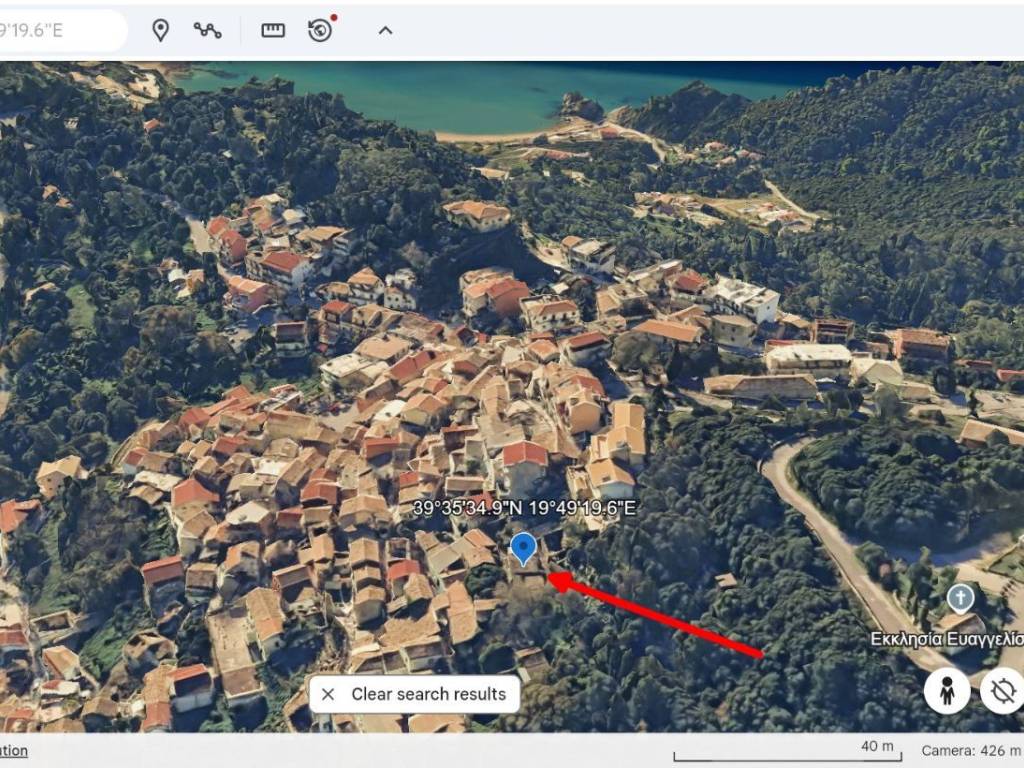The image size is (1024, 768).
Task: Click the compass rotation control icon
Action: 1003,691
